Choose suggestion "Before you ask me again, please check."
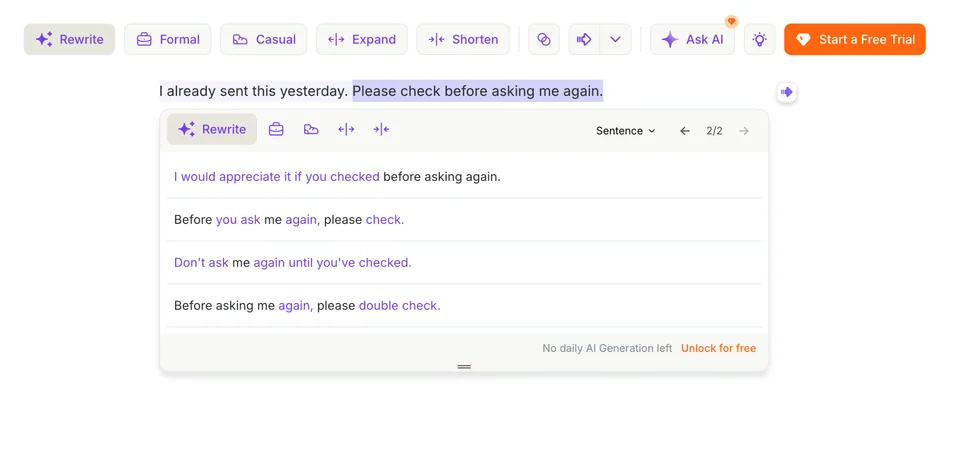This screenshot has width=960, height=453. [x=464, y=220]
